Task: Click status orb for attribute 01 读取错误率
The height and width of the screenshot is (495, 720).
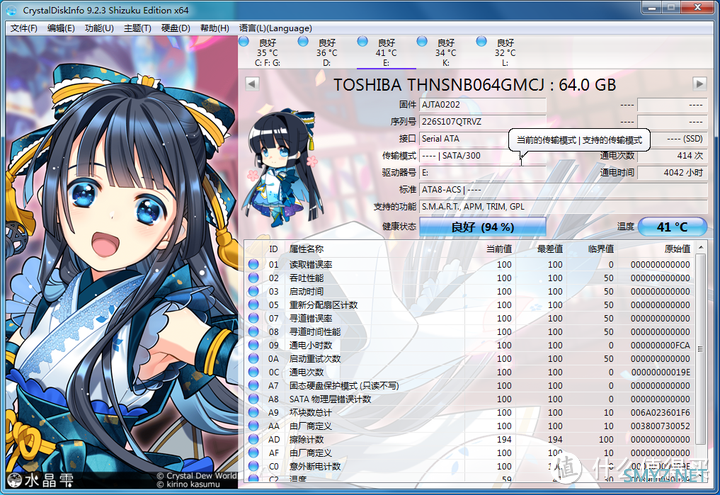Action: pyautogui.click(x=253, y=264)
